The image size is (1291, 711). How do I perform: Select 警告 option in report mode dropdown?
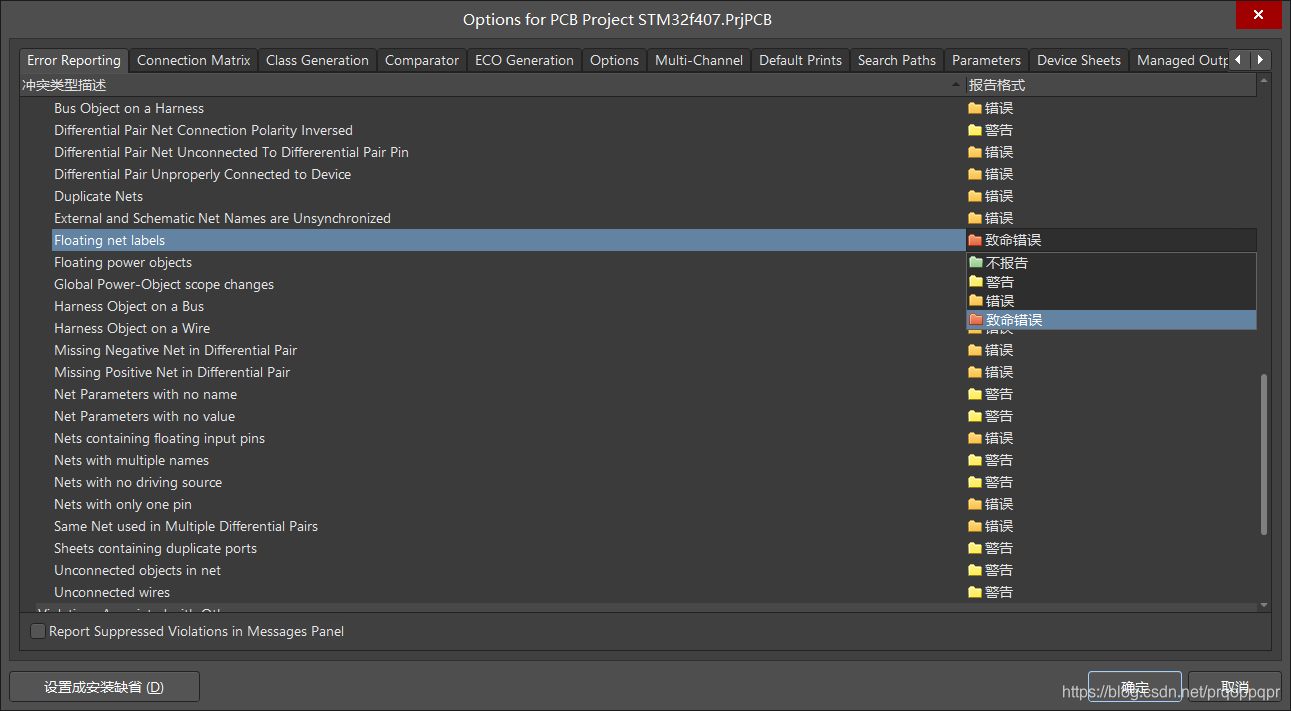(1000, 282)
